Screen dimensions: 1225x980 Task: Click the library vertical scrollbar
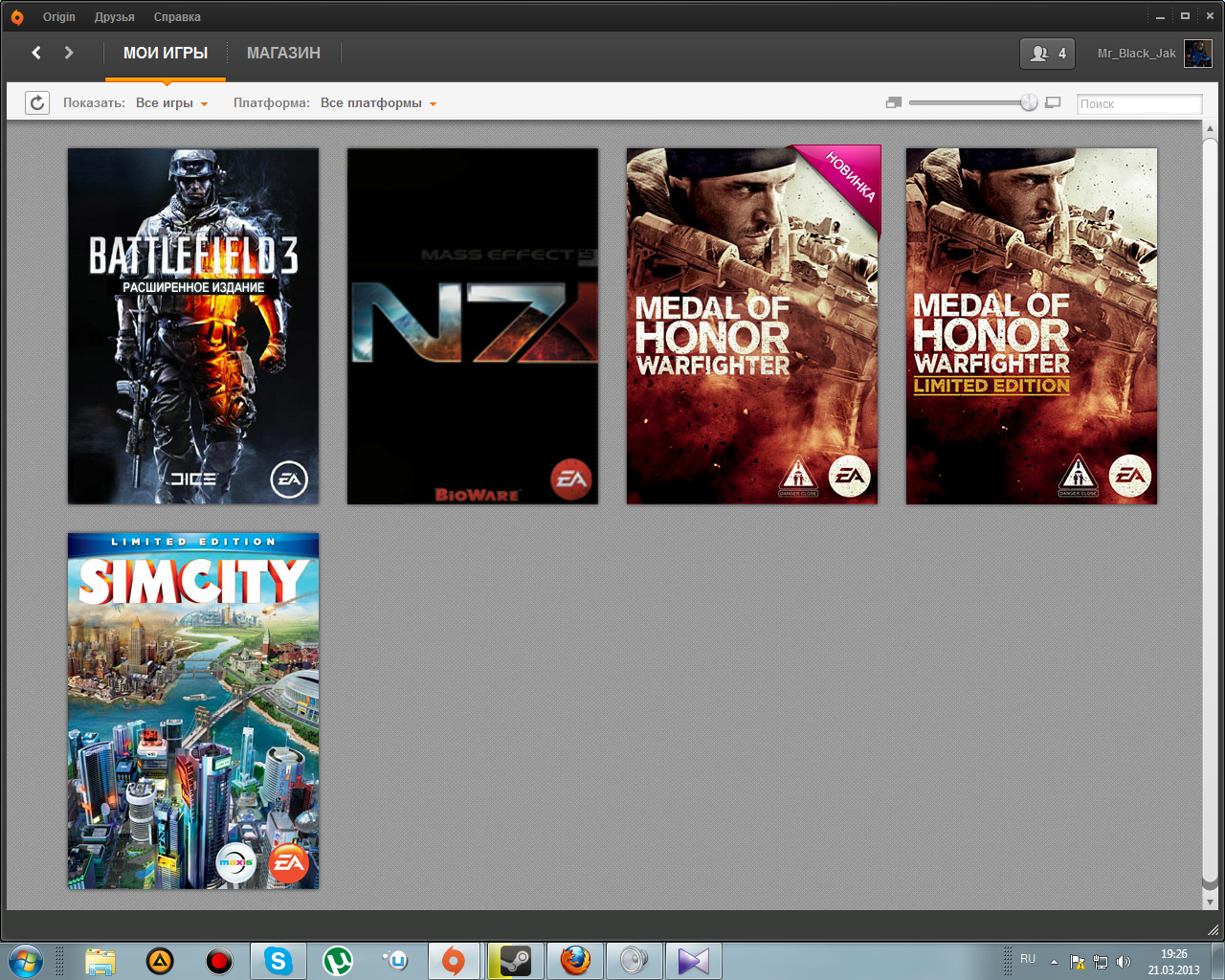tap(1210, 512)
